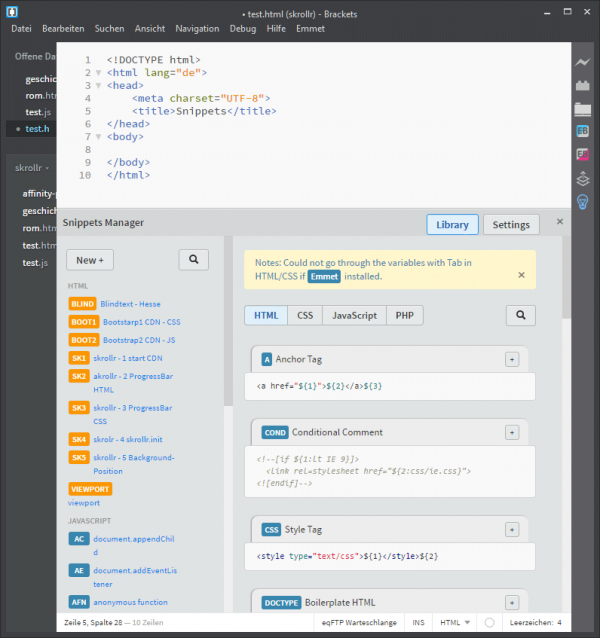Click the SK4 snippet badge

point(79,439)
